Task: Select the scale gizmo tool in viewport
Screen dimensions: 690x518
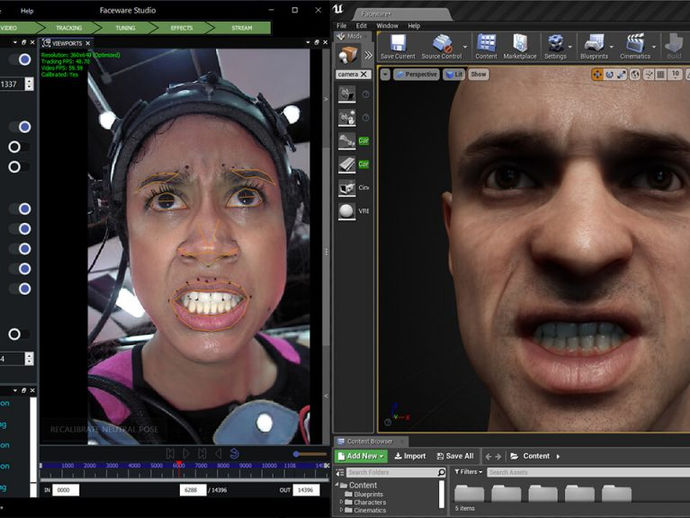Action: [621, 74]
